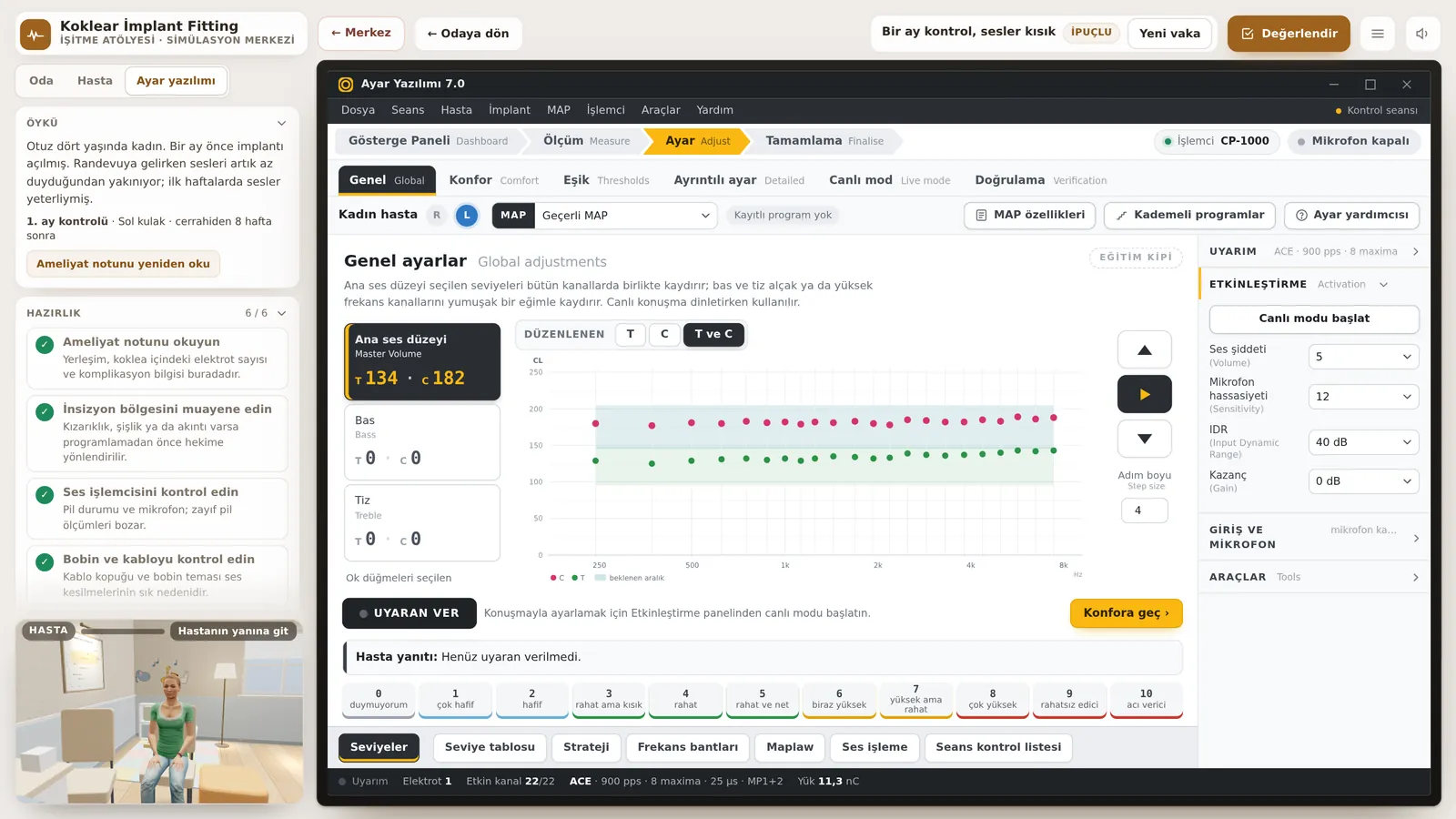Image resolution: width=1456 pixels, height=819 pixels.
Task: Switch to Seviye tablosu tab
Action: click(x=490, y=747)
